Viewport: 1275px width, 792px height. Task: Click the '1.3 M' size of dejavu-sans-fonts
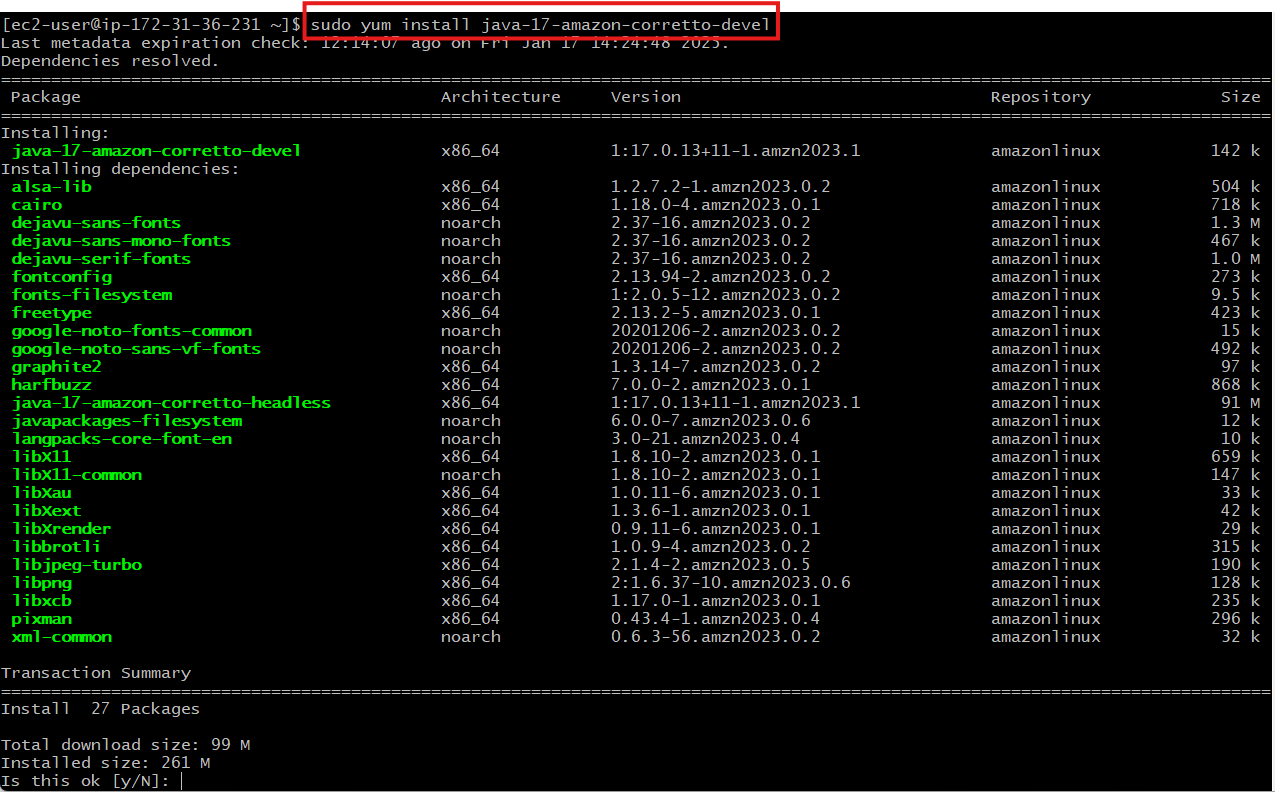pyautogui.click(x=1236, y=223)
